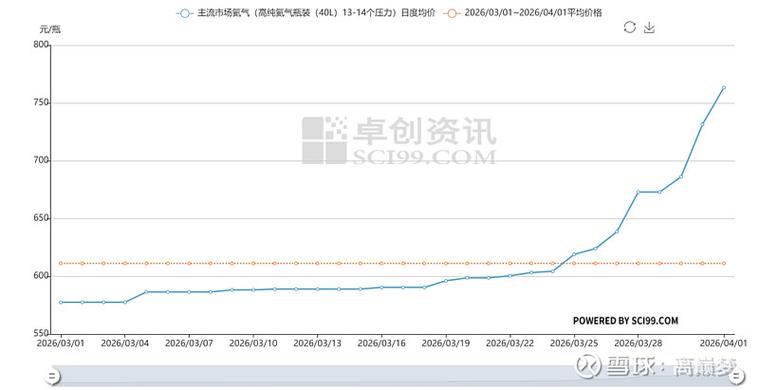Image resolution: width=759 pixels, height=390 pixels.
Task: Click the blue data point on 2026/03/28
Action: click(x=638, y=192)
